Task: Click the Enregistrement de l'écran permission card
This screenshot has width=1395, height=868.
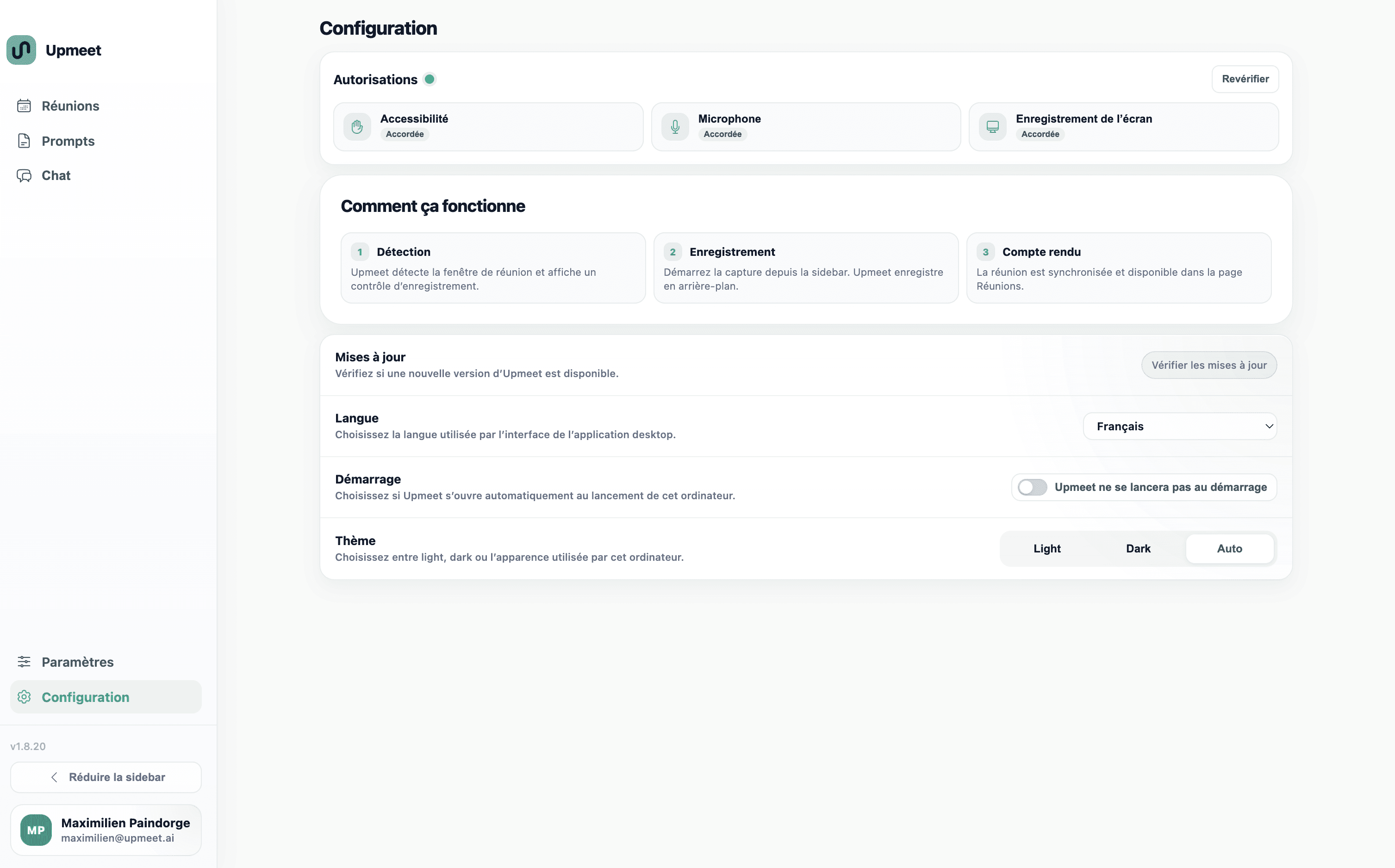Action: 1123,127
